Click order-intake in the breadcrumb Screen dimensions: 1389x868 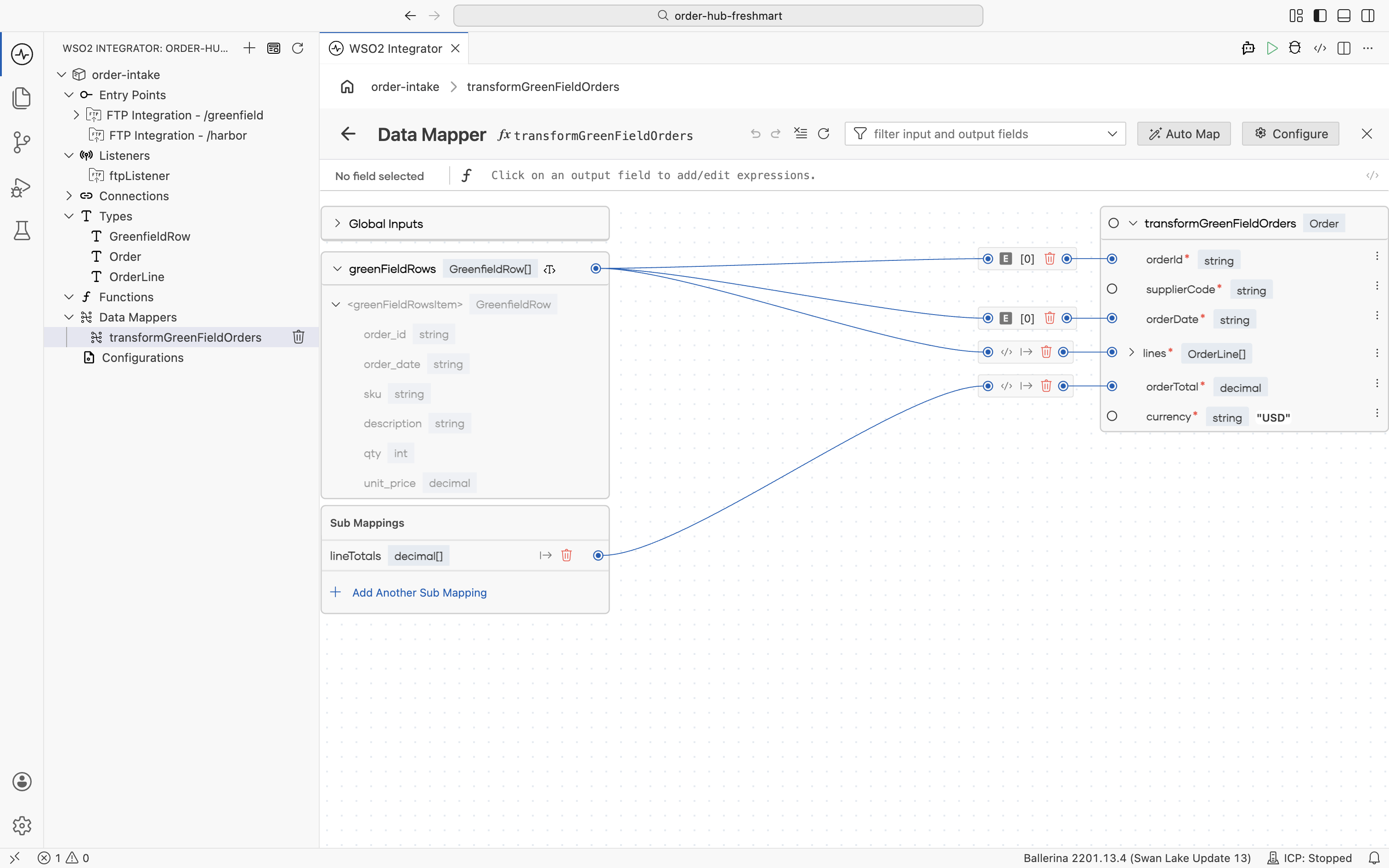click(x=405, y=87)
